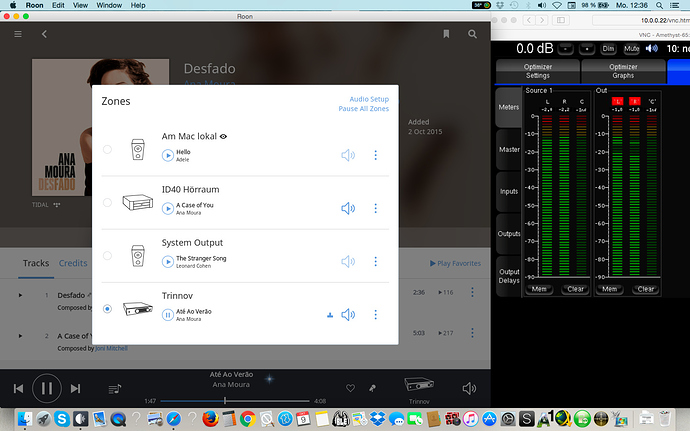Image resolution: width=690 pixels, height=431 pixels.
Task: Open the Window menu in menu bar
Action: 109,5
